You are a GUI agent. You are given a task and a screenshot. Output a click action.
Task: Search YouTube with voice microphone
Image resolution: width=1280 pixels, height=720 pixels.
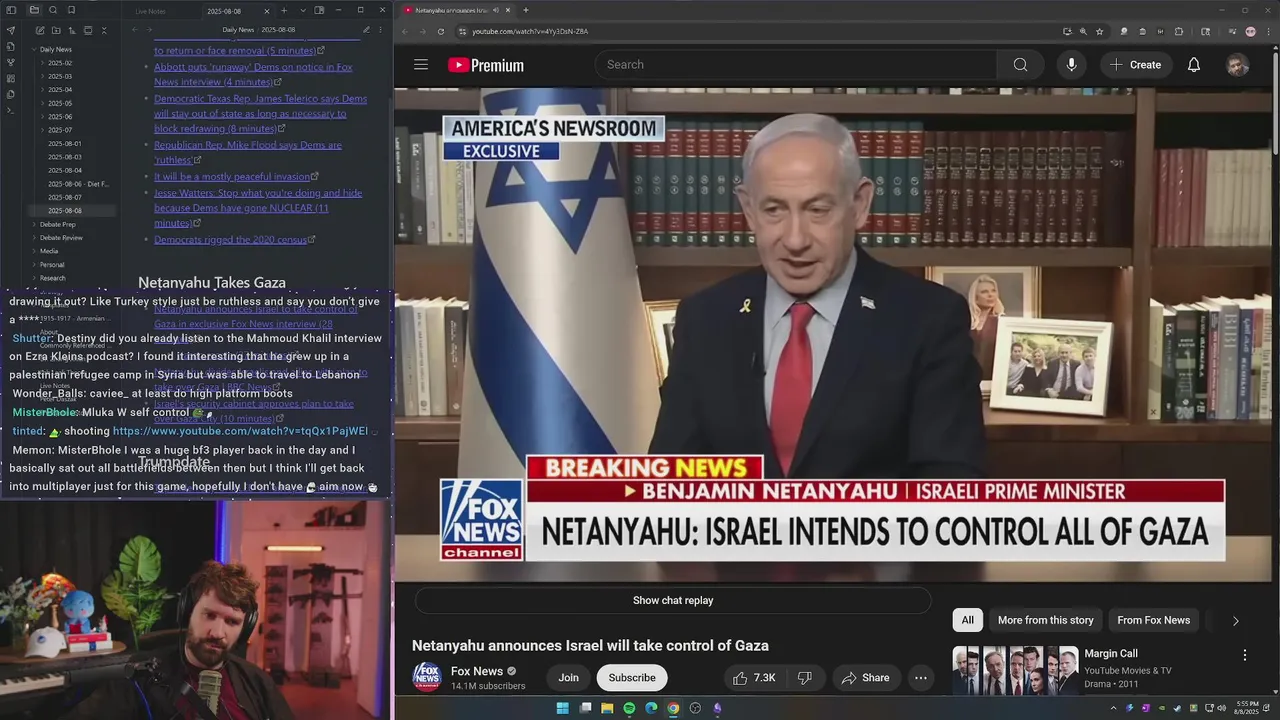[x=1071, y=65]
